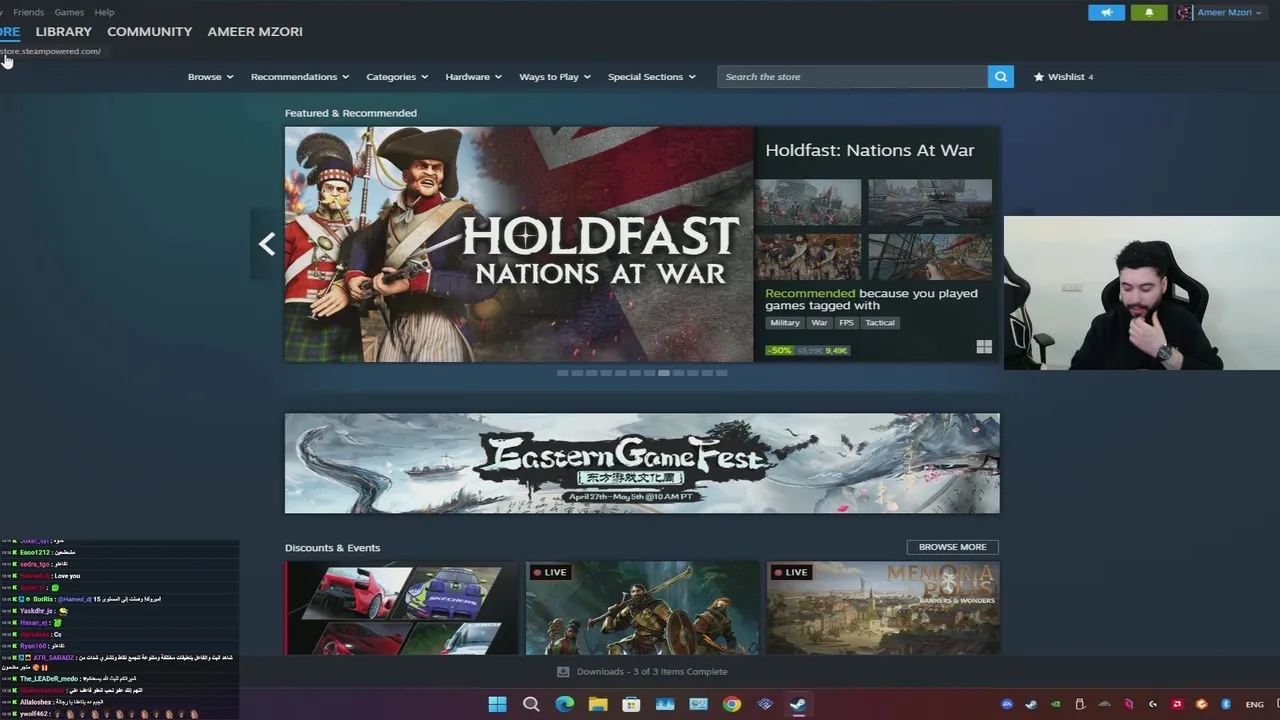Click the downloads icon in the bottom bar
Viewport: 1280px width, 720px height.
coord(563,672)
